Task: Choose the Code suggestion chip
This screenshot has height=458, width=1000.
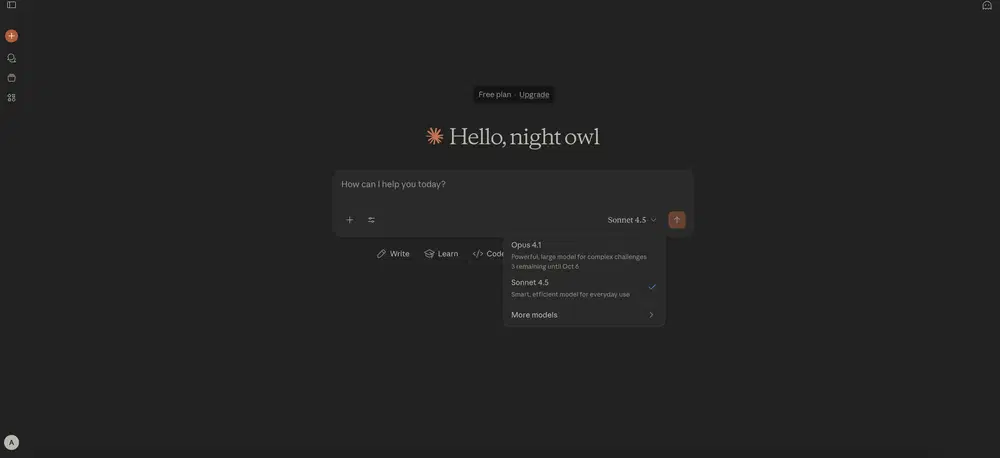Action: coord(489,254)
